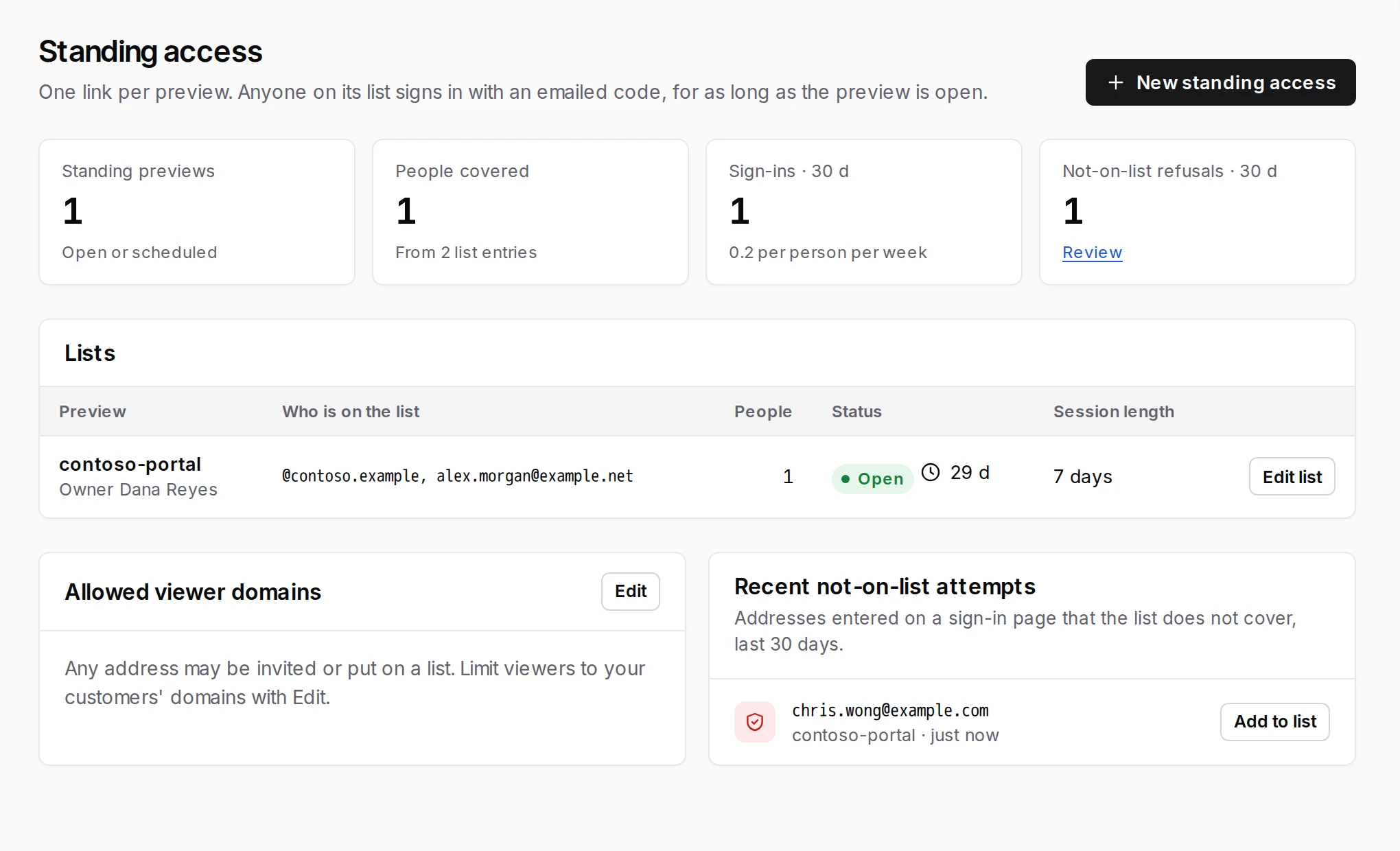1400x851 pixels.
Task: Click the clock icon next to 29 d
Action: pos(930,472)
